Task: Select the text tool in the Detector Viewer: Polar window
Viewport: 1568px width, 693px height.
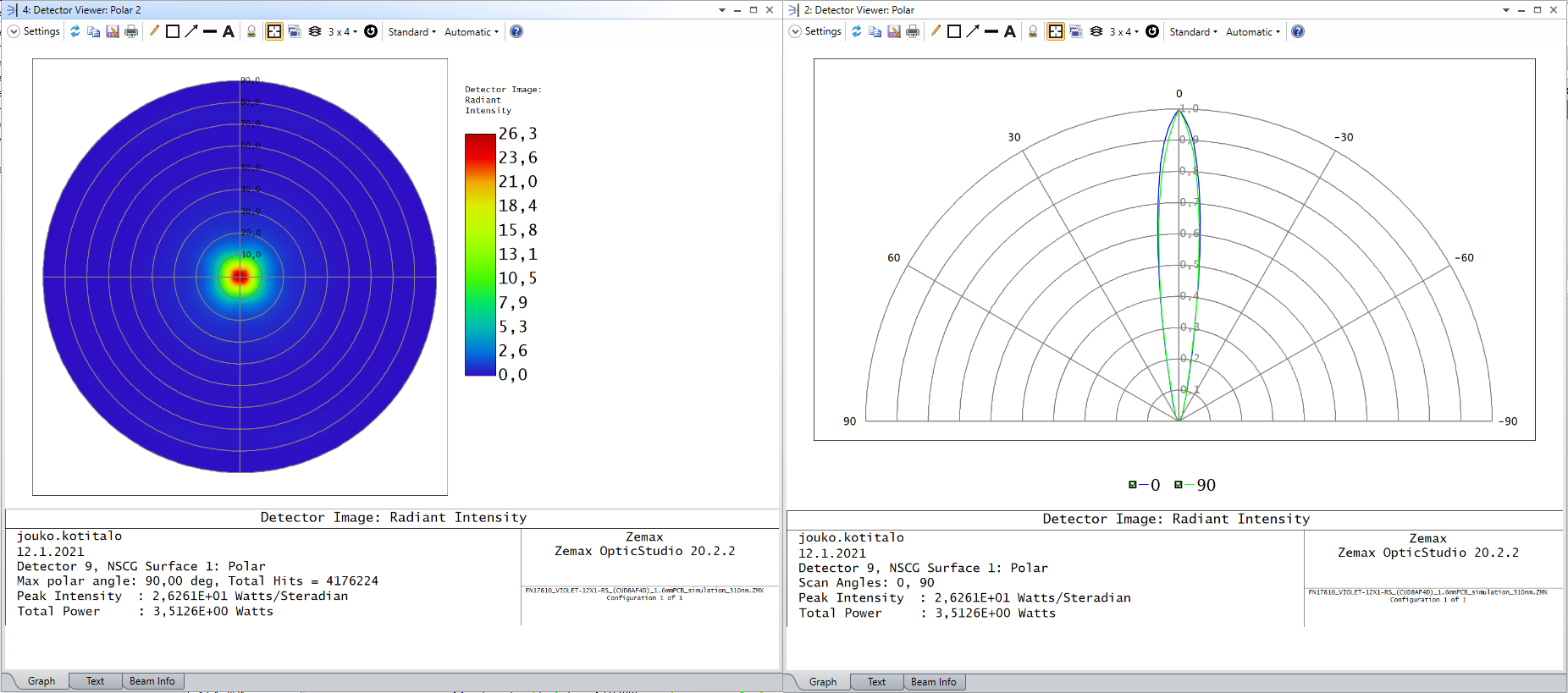Action: pos(1010,31)
